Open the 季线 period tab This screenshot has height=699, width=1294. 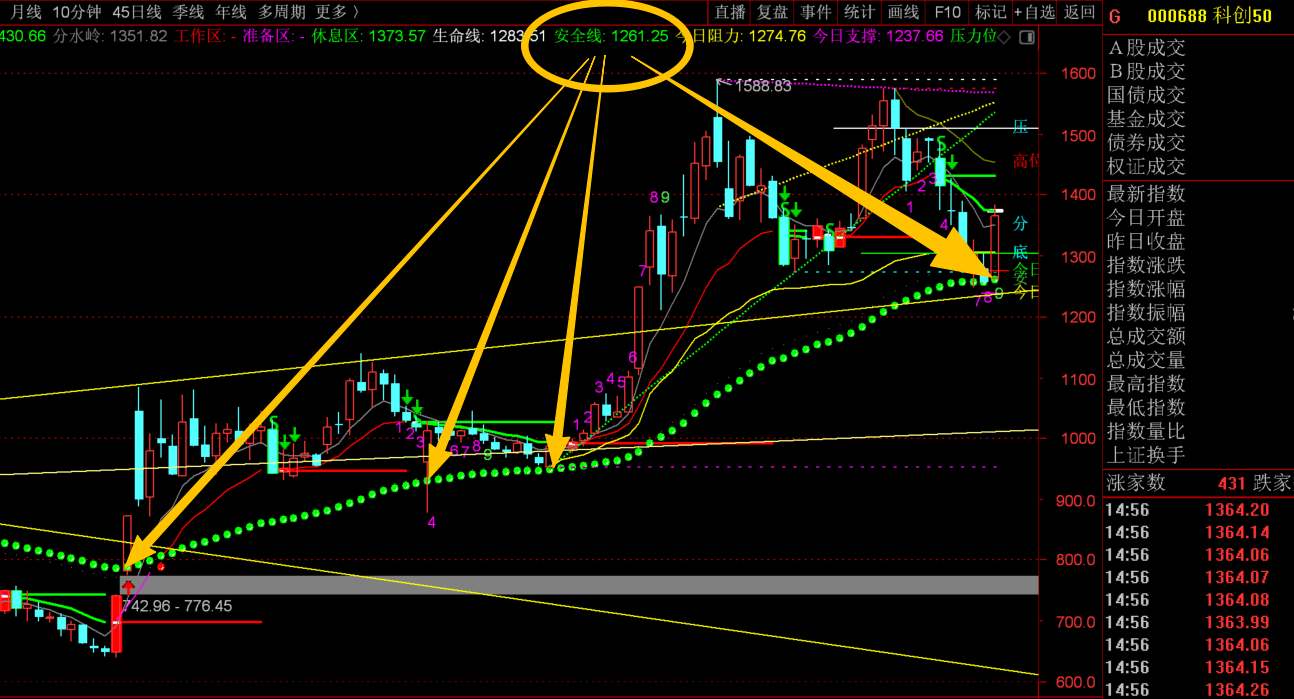coord(188,12)
